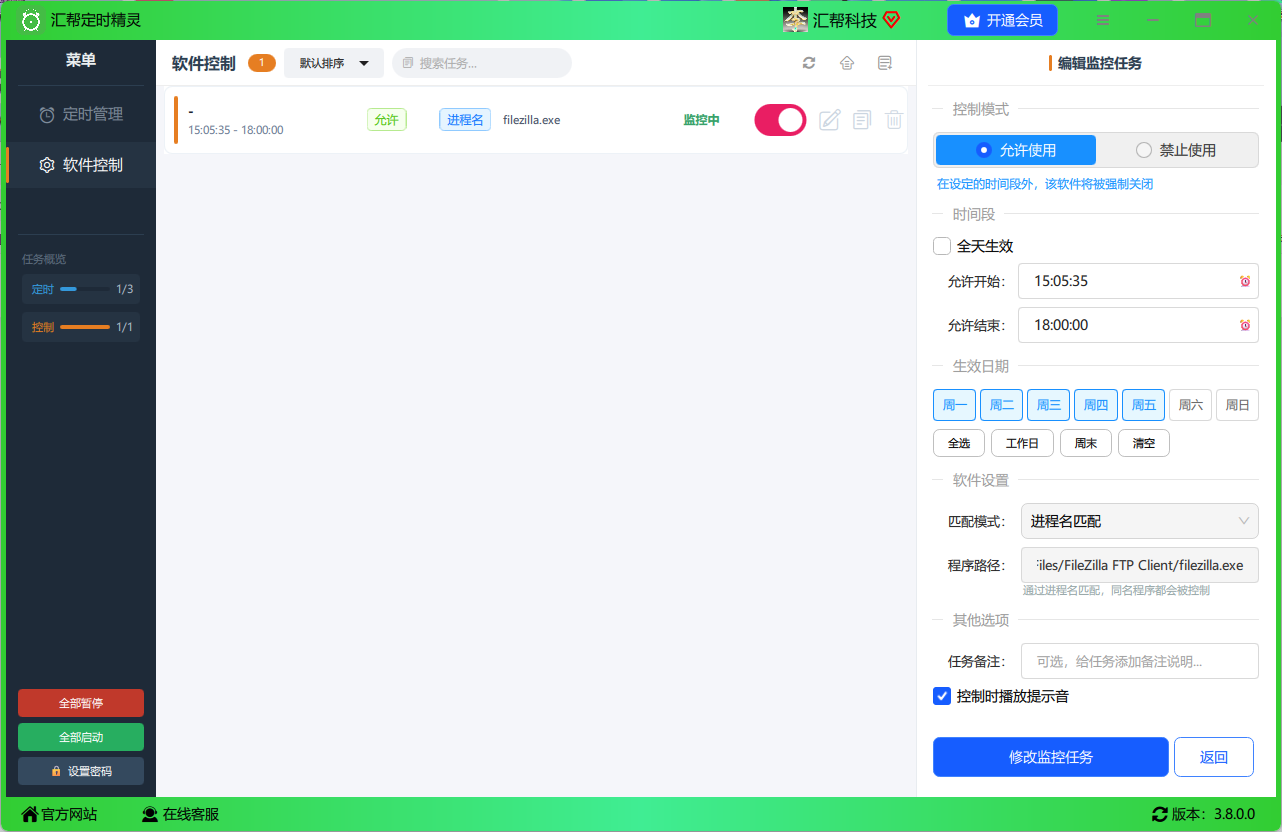Click the 允许结束 time field 18:00:00
The height and width of the screenshot is (832, 1282).
tap(1138, 326)
